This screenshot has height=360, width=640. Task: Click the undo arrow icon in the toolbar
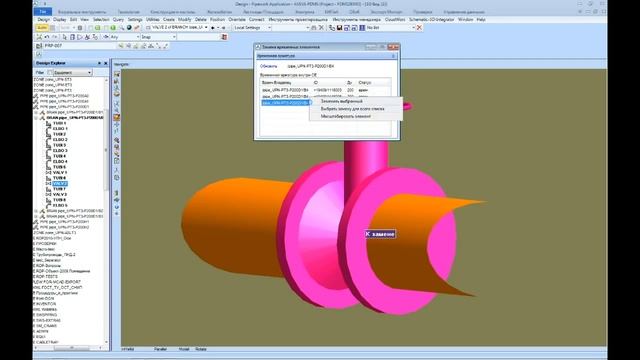[47, 37]
